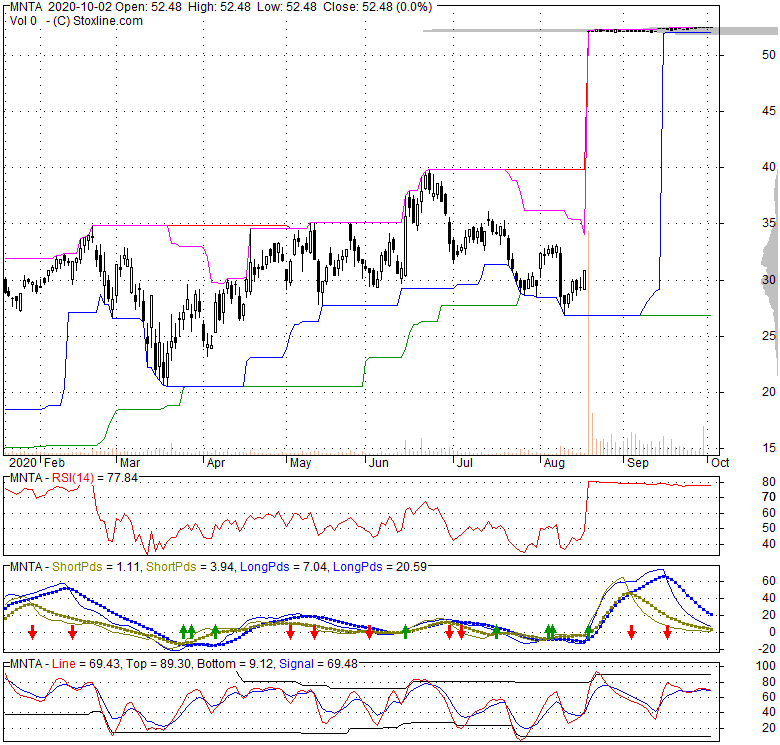The height and width of the screenshot is (745, 780).
Task: Click the 'Bottom = 9.12' legend entry
Action: pos(235,664)
